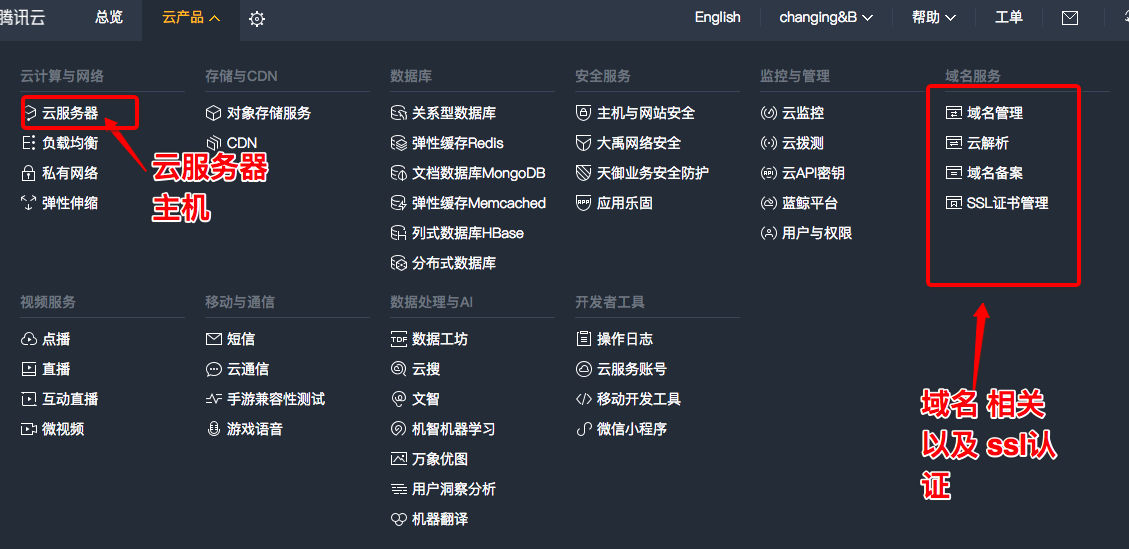1129x549 pixels.
Task: Expand the 帮助 help dropdown
Action: (x=934, y=18)
